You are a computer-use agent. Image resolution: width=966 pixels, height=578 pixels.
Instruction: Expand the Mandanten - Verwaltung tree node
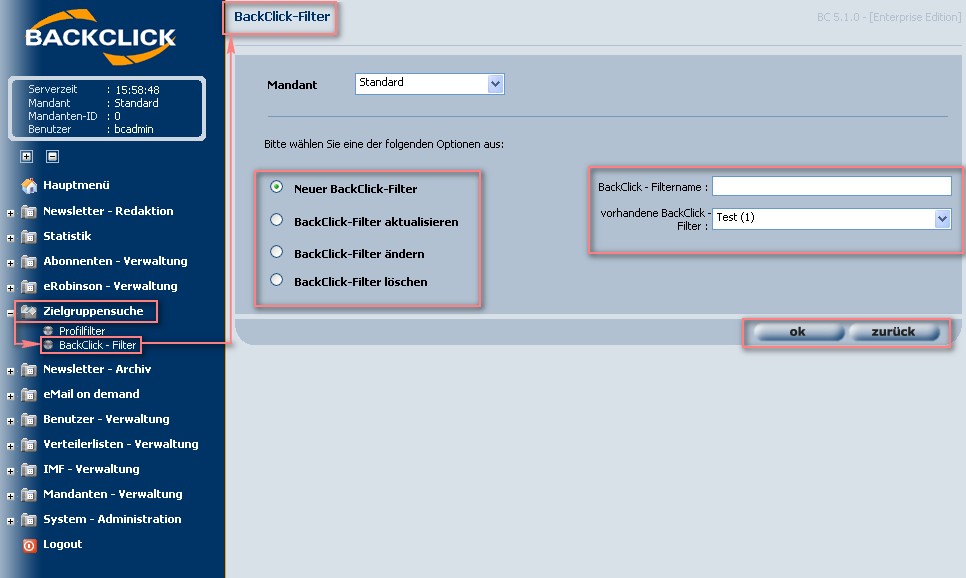click(x=10, y=496)
